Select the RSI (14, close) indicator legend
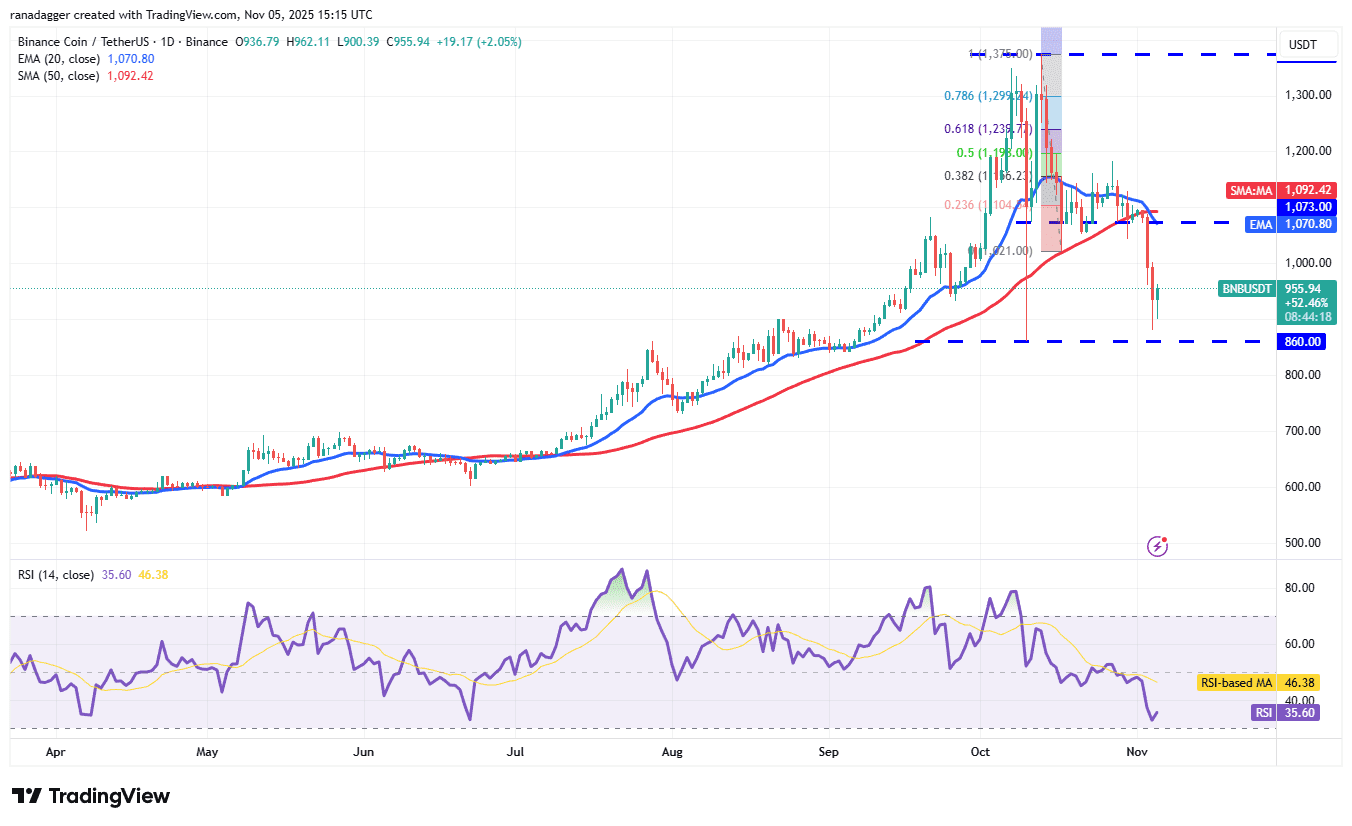This screenshot has width=1352, height=826. click(56, 575)
